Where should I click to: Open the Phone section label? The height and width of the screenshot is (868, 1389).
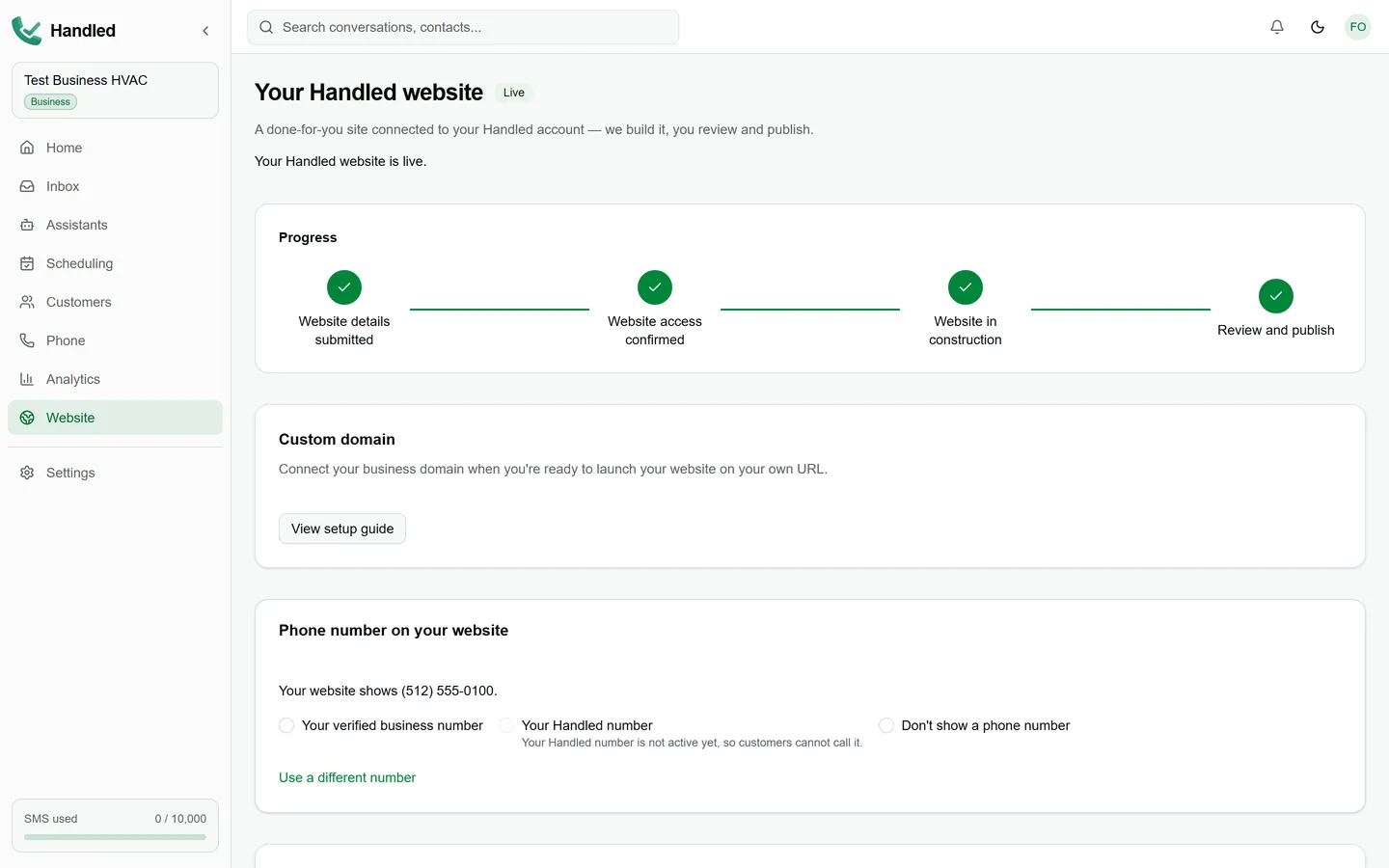click(66, 340)
